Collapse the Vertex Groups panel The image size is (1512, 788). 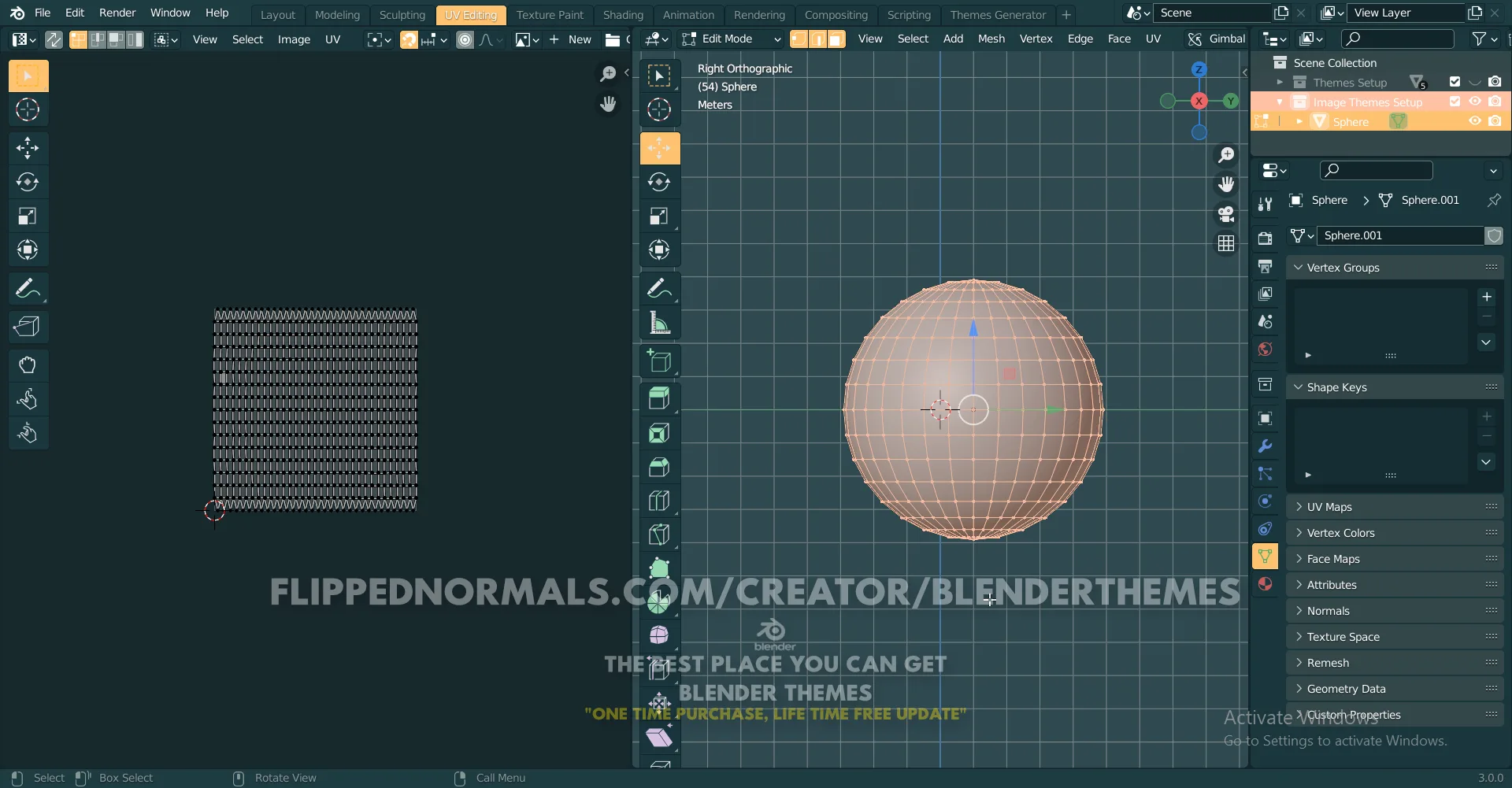point(1343,268)
